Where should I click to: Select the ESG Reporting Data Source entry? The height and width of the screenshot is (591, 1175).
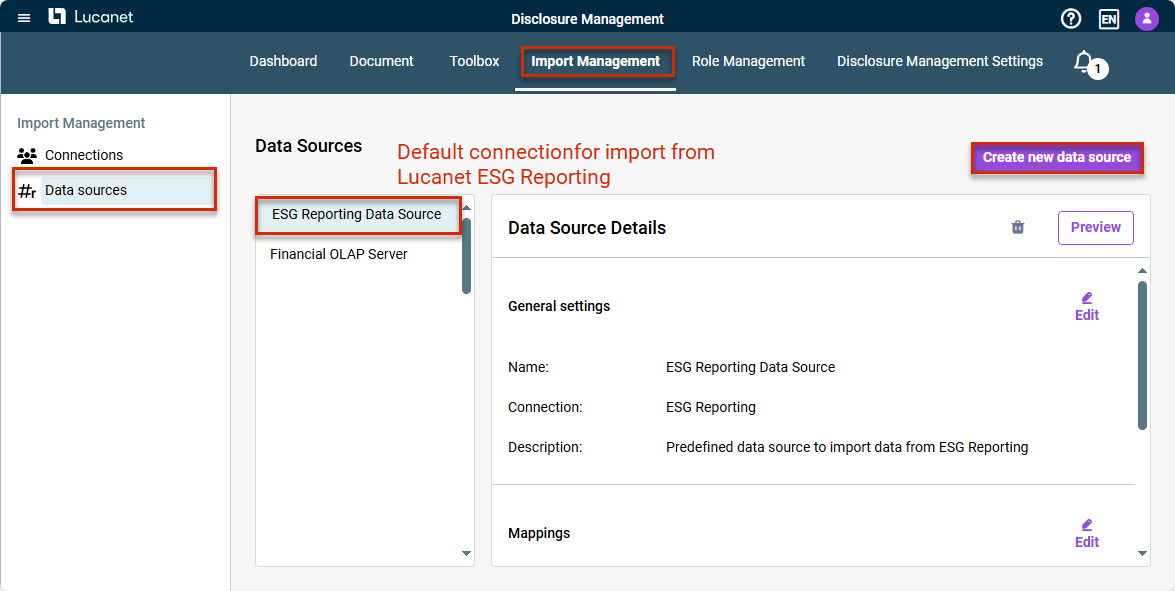click(358, 215)
